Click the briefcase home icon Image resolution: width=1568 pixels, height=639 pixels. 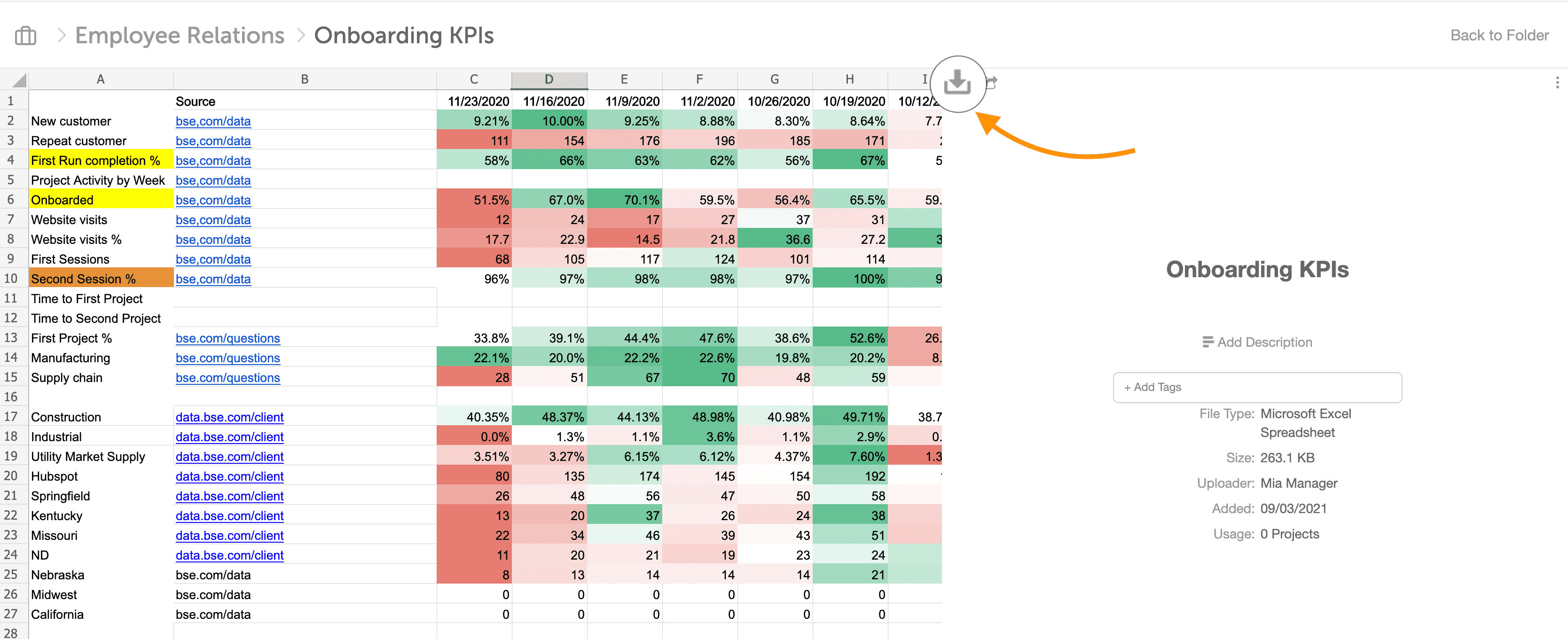coord(25,36)
